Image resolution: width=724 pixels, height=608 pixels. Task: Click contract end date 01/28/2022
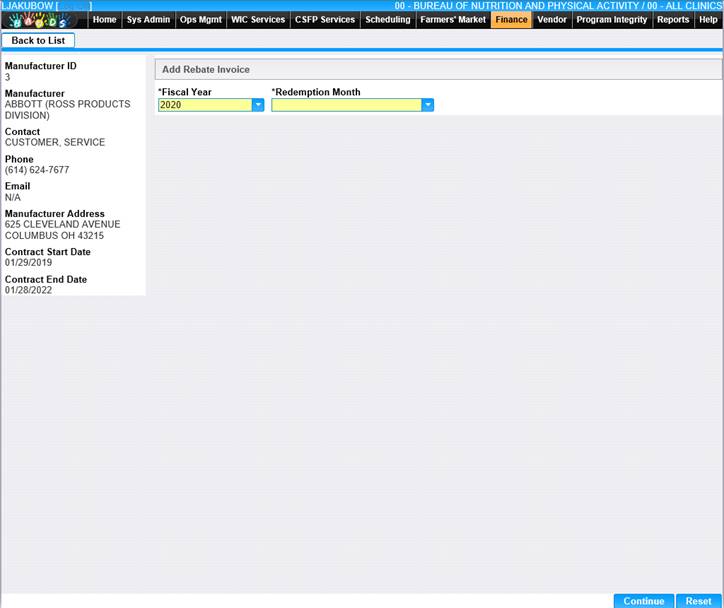[28, 290]
